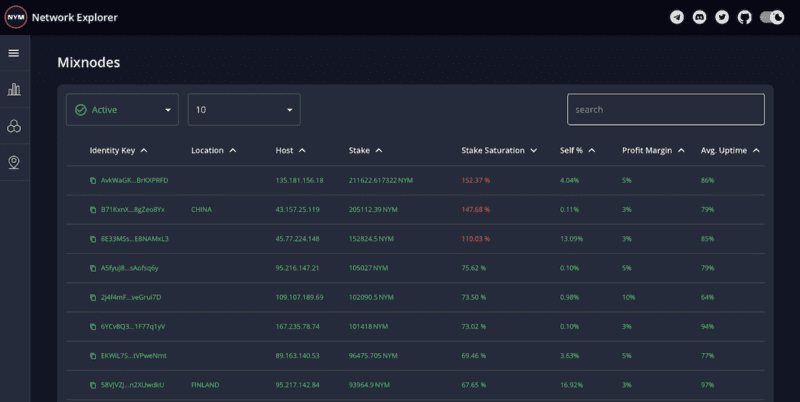Open the GitHub link icon
800x402 pixels.
pyautogui.click(x=743, y=17)
